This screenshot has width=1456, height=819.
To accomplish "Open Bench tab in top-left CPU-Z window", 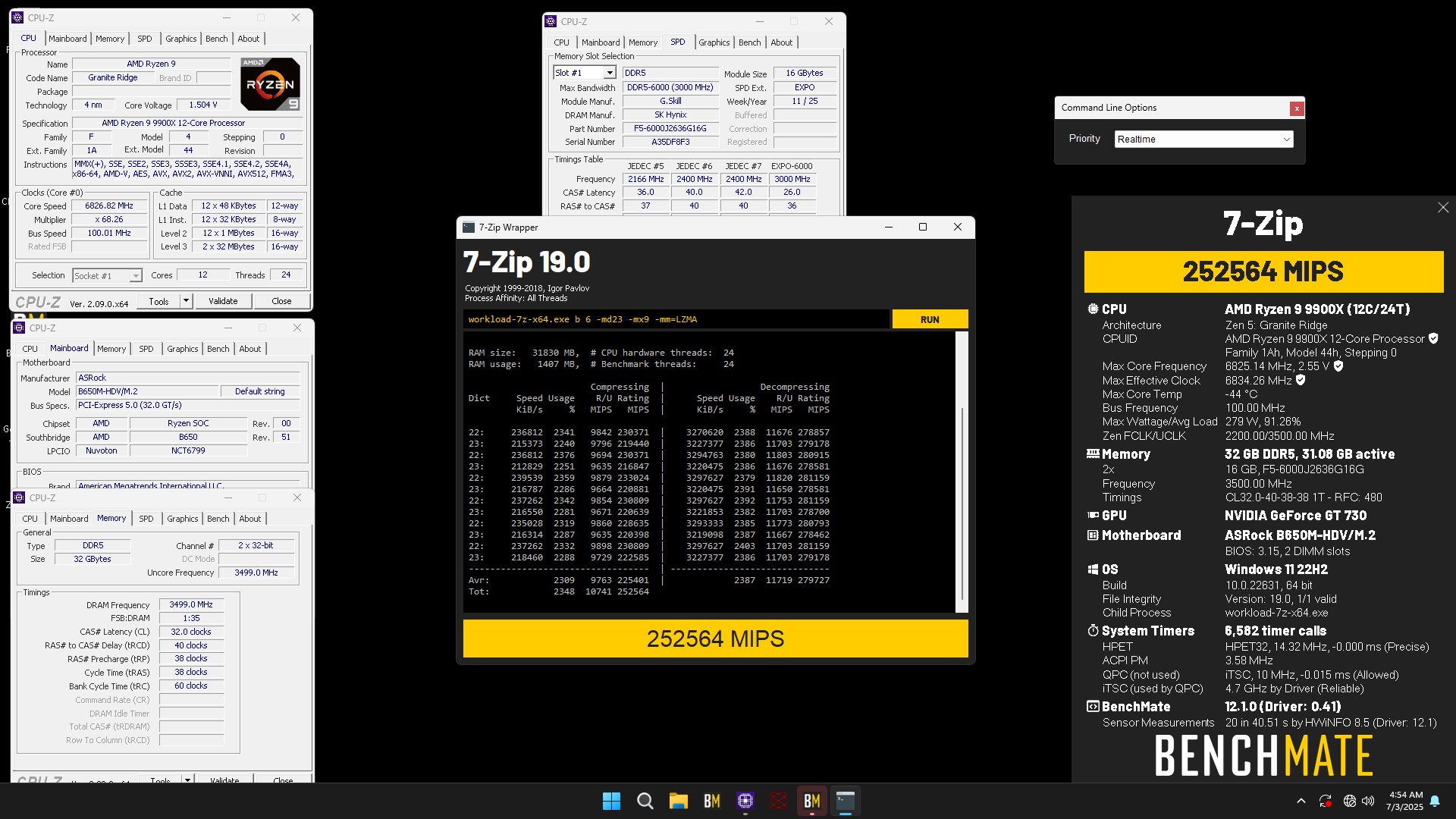I will pyautogui.click(x=216, y=39).
